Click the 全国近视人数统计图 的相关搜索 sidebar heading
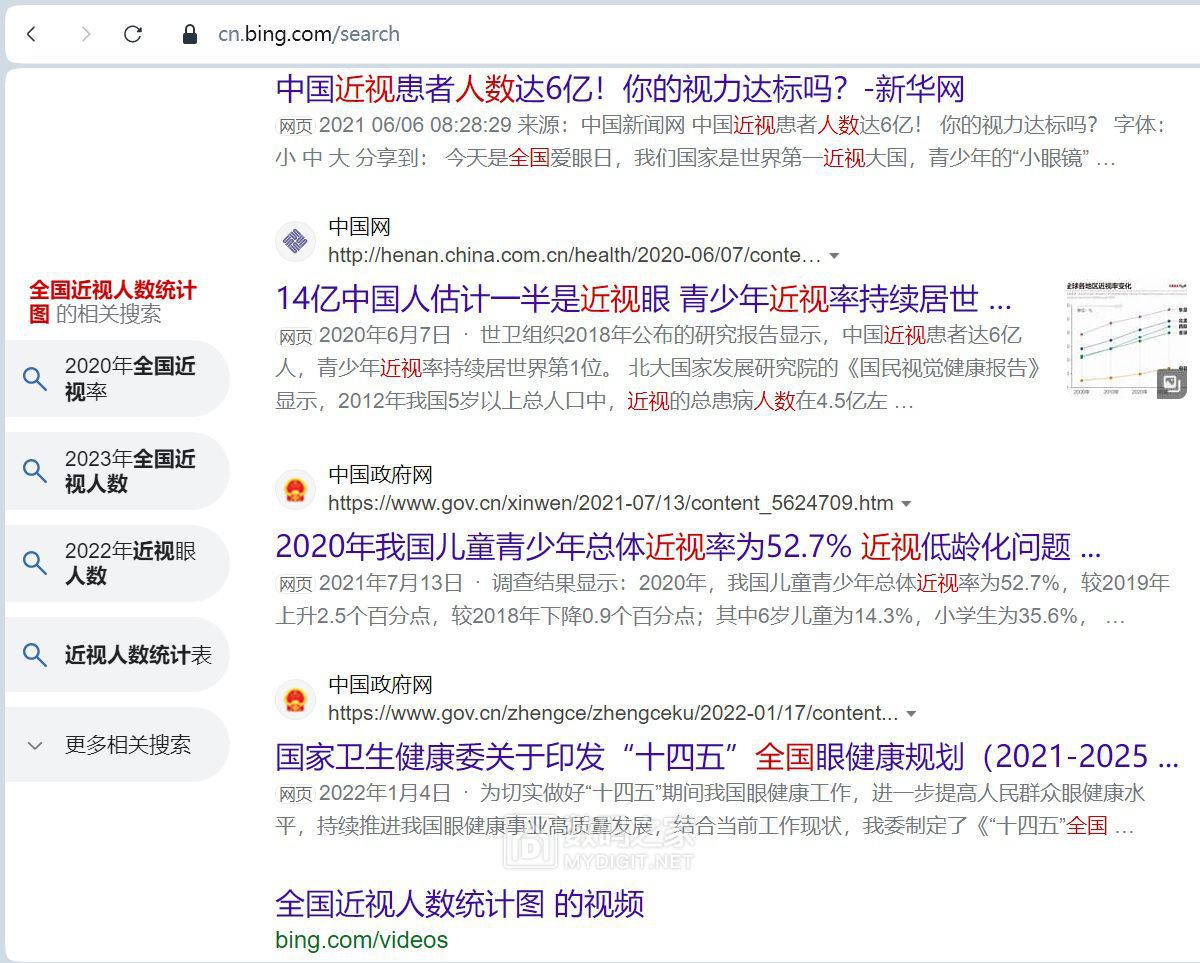Viewport: 1200px width, 963px height. (113, 302)
